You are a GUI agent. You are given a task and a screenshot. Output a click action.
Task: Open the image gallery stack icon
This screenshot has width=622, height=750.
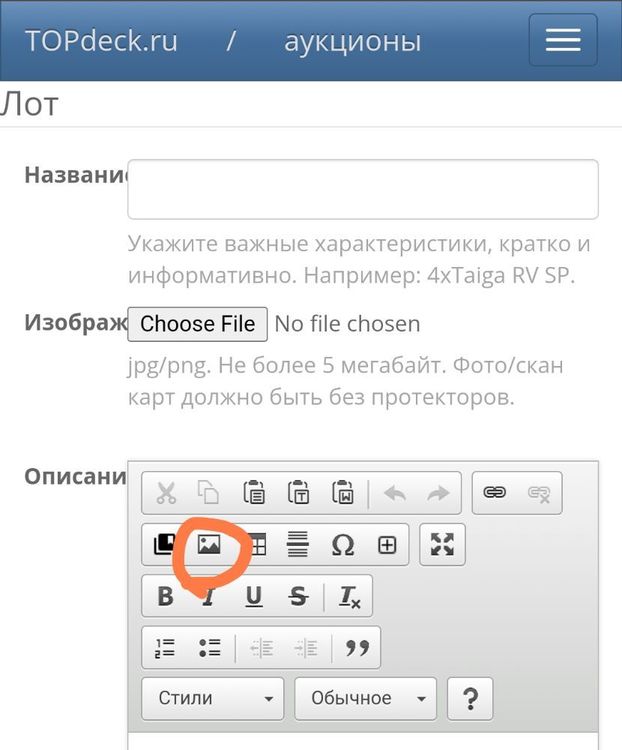(164, 544)
